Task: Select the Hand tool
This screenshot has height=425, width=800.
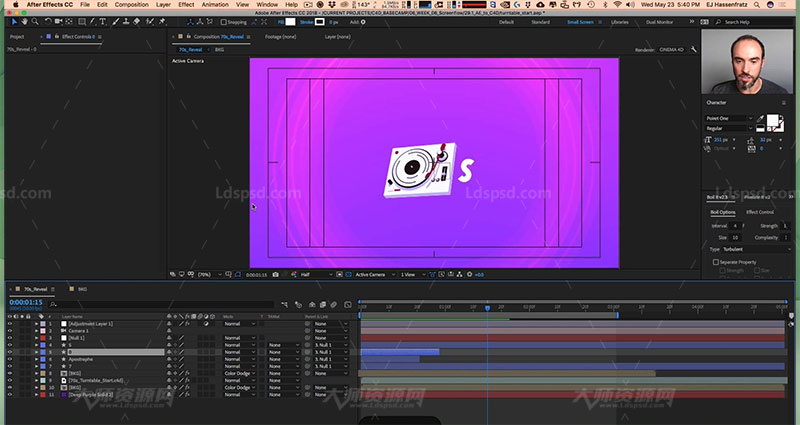Action: [24, 21]
